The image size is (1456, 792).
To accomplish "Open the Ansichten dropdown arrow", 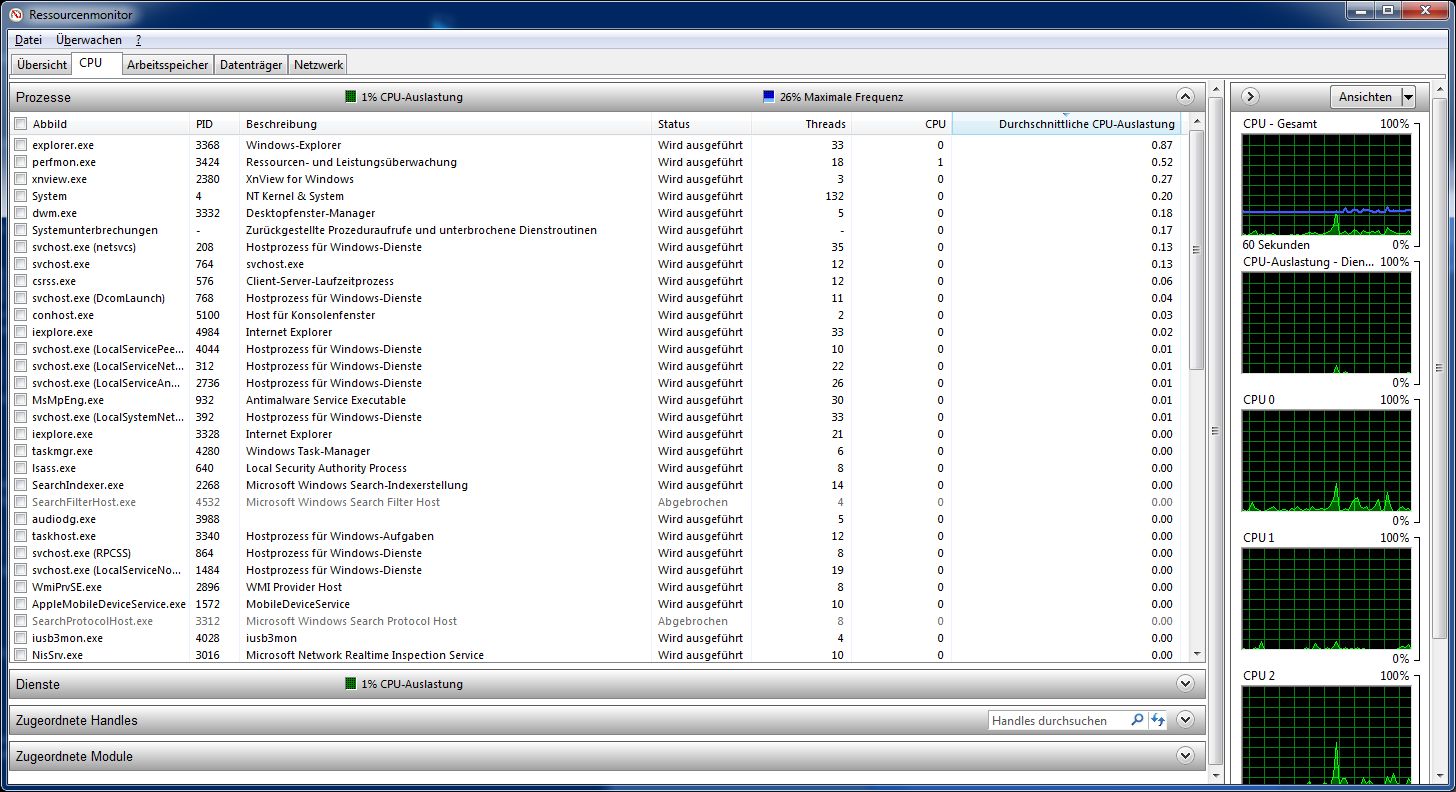I will tap(1408, 97).
